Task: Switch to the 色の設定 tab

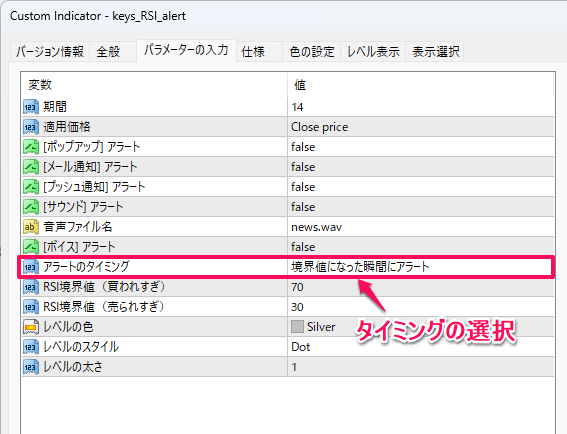Action: point(312,51)
